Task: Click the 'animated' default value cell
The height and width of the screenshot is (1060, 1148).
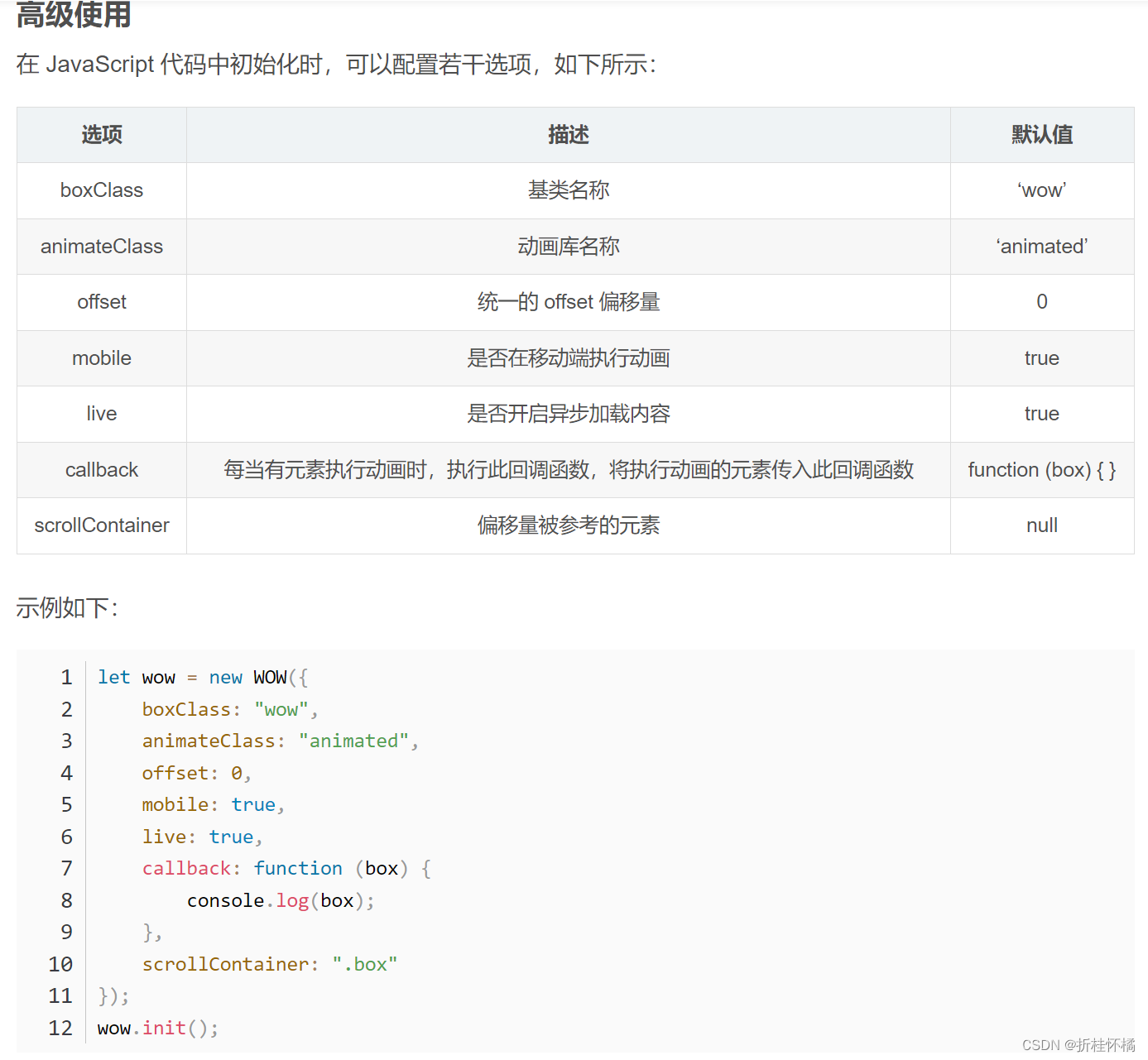Action: [1042, 247]
